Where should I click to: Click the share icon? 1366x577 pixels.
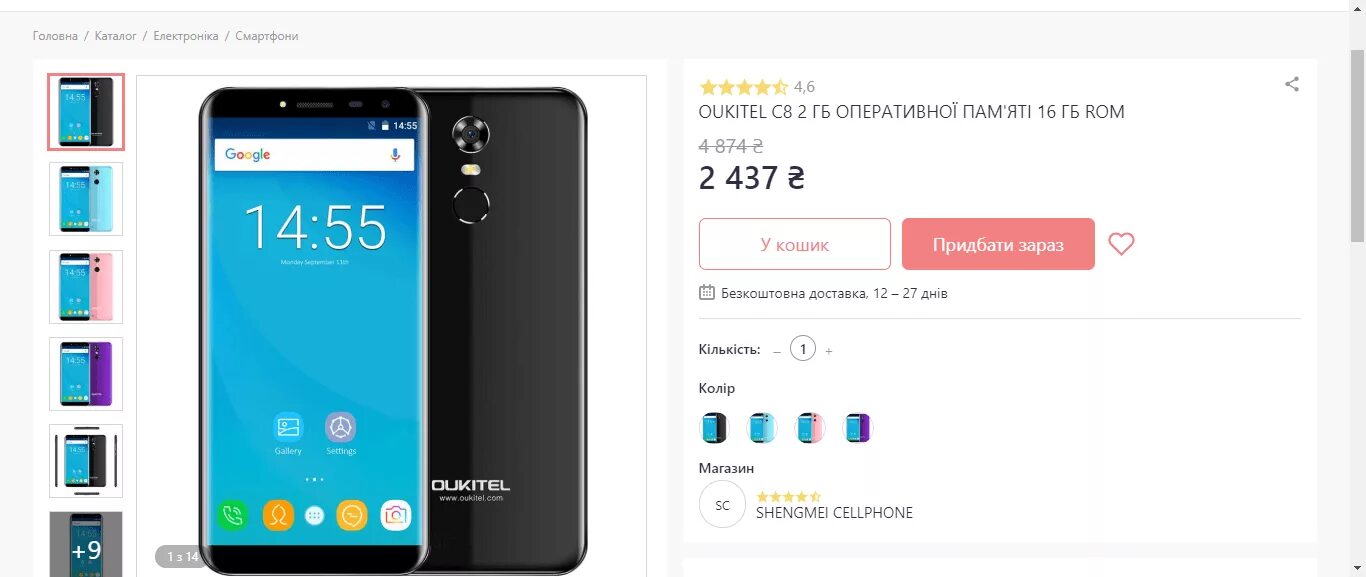click(1292, 84)
